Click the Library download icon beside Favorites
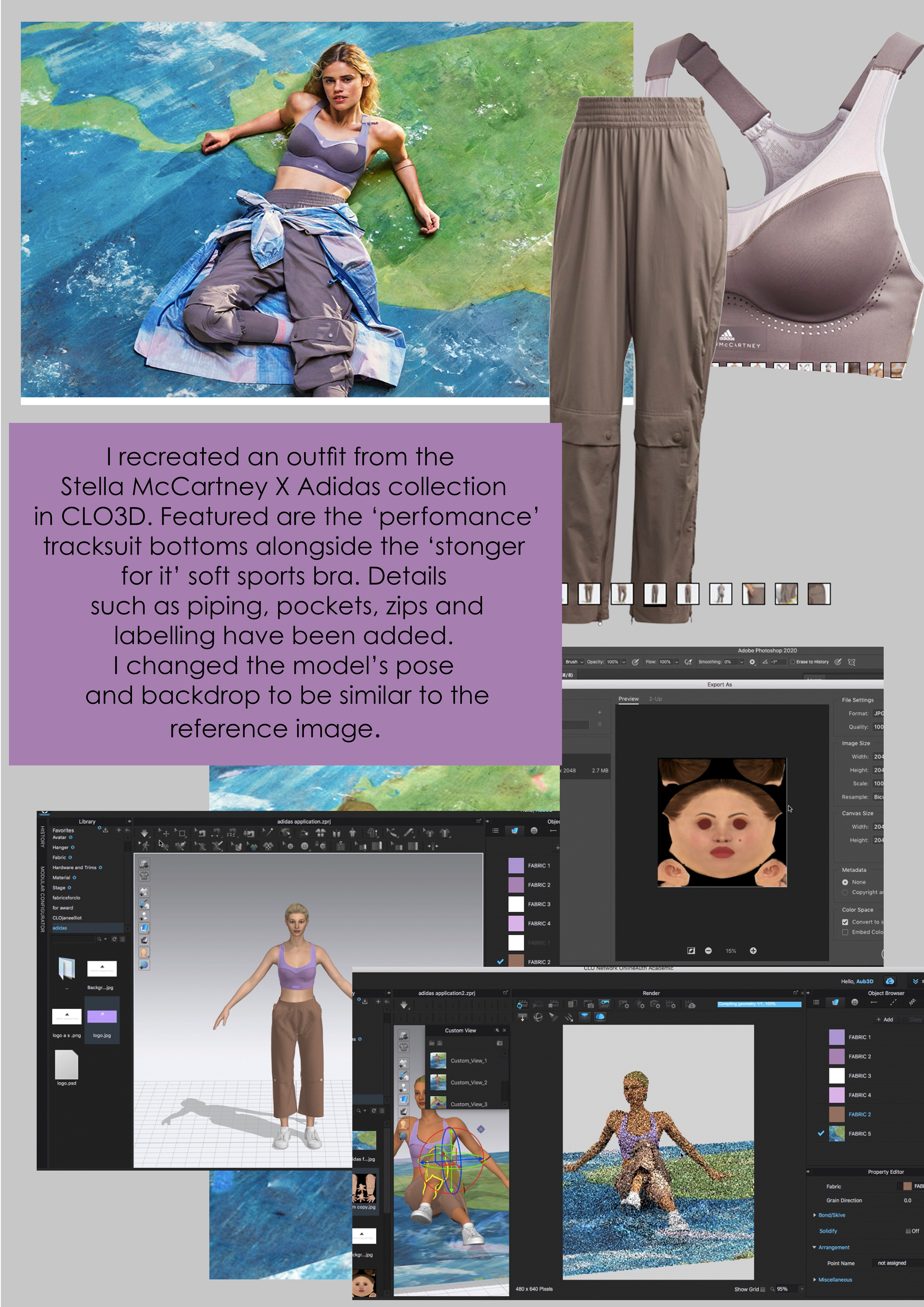The width and height of the screenshot is (924, 1307). (x=105, y=830)
